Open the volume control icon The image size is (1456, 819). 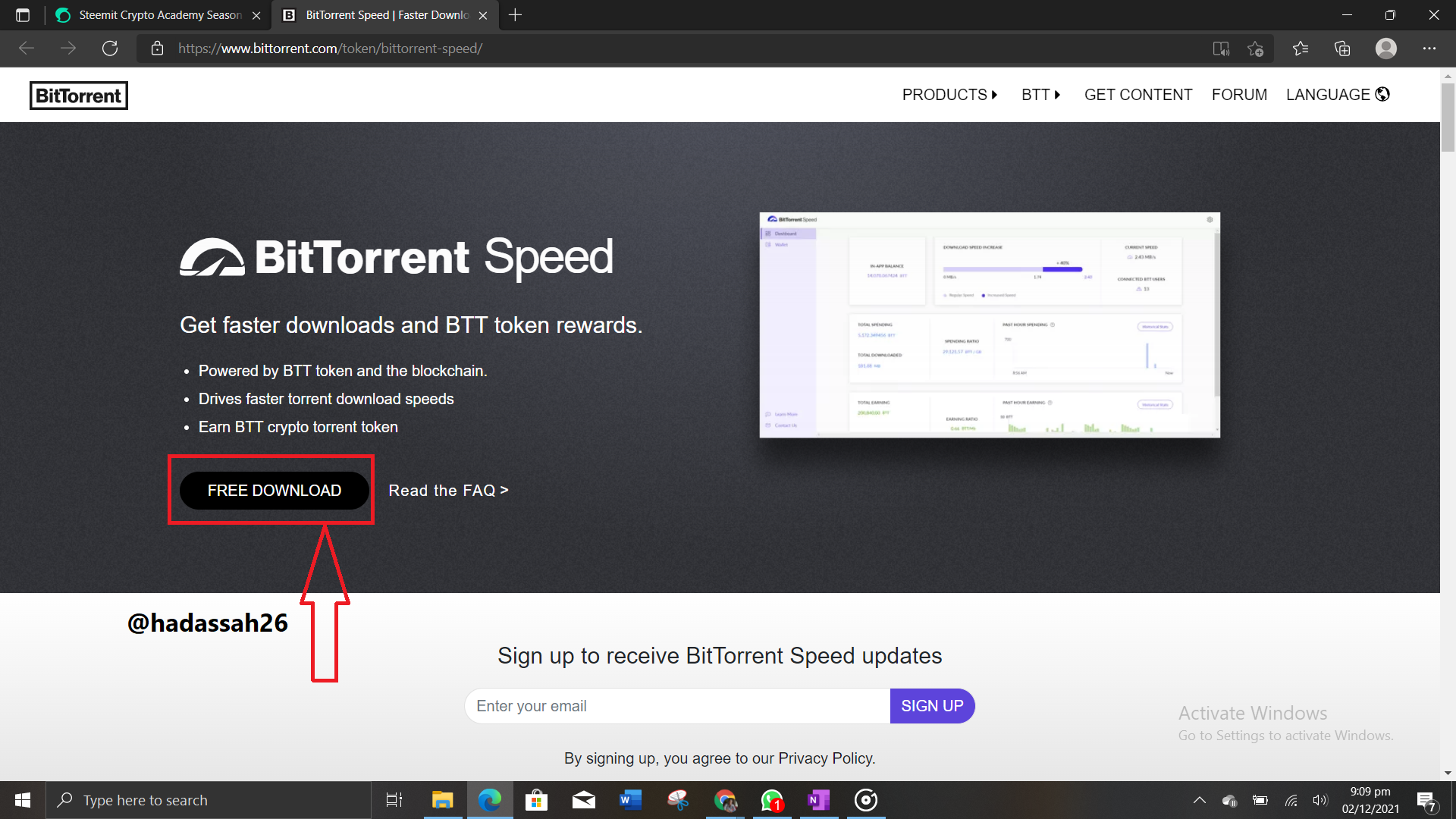1320,800
